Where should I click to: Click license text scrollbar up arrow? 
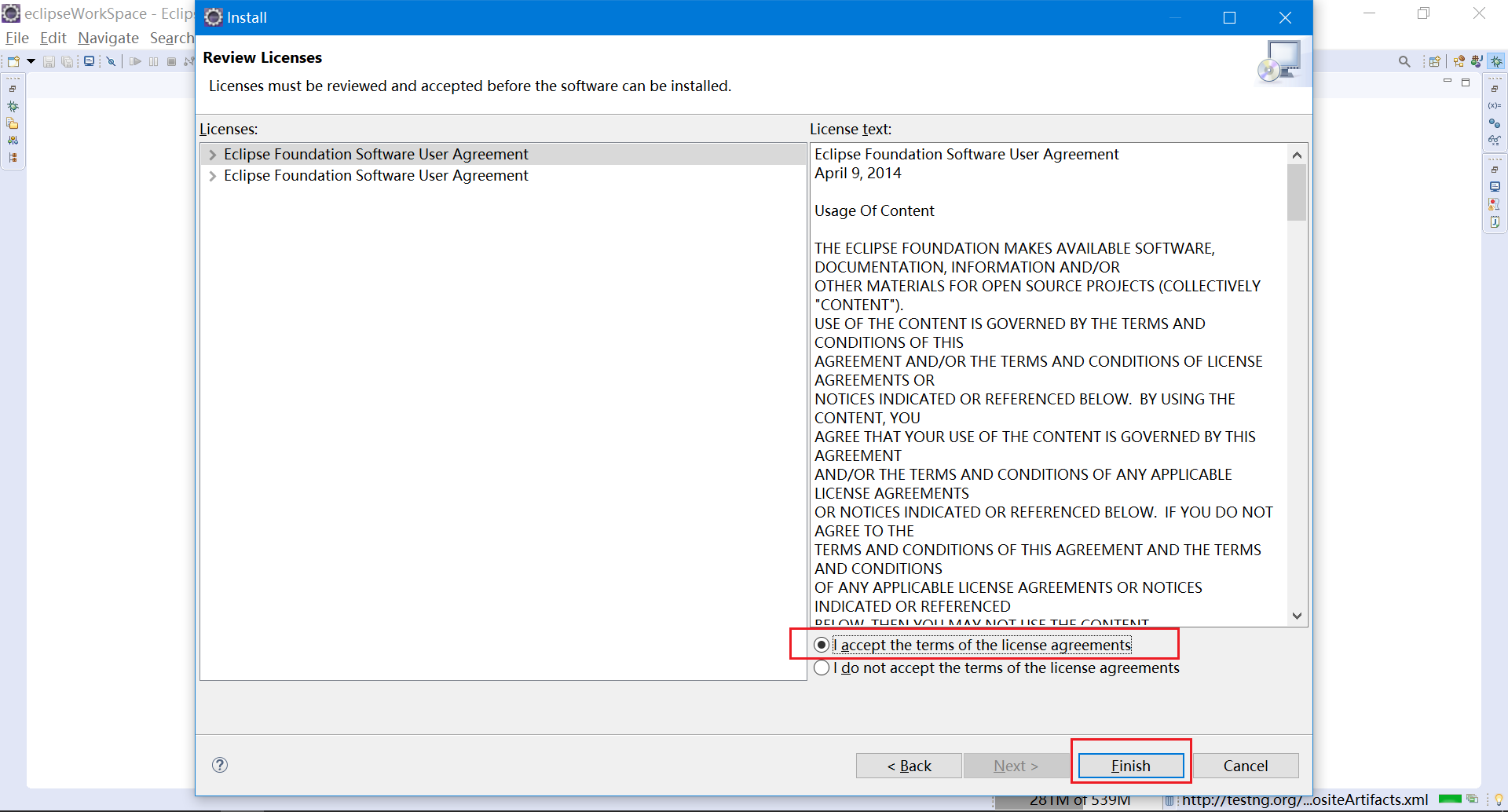pos(1297,155)
